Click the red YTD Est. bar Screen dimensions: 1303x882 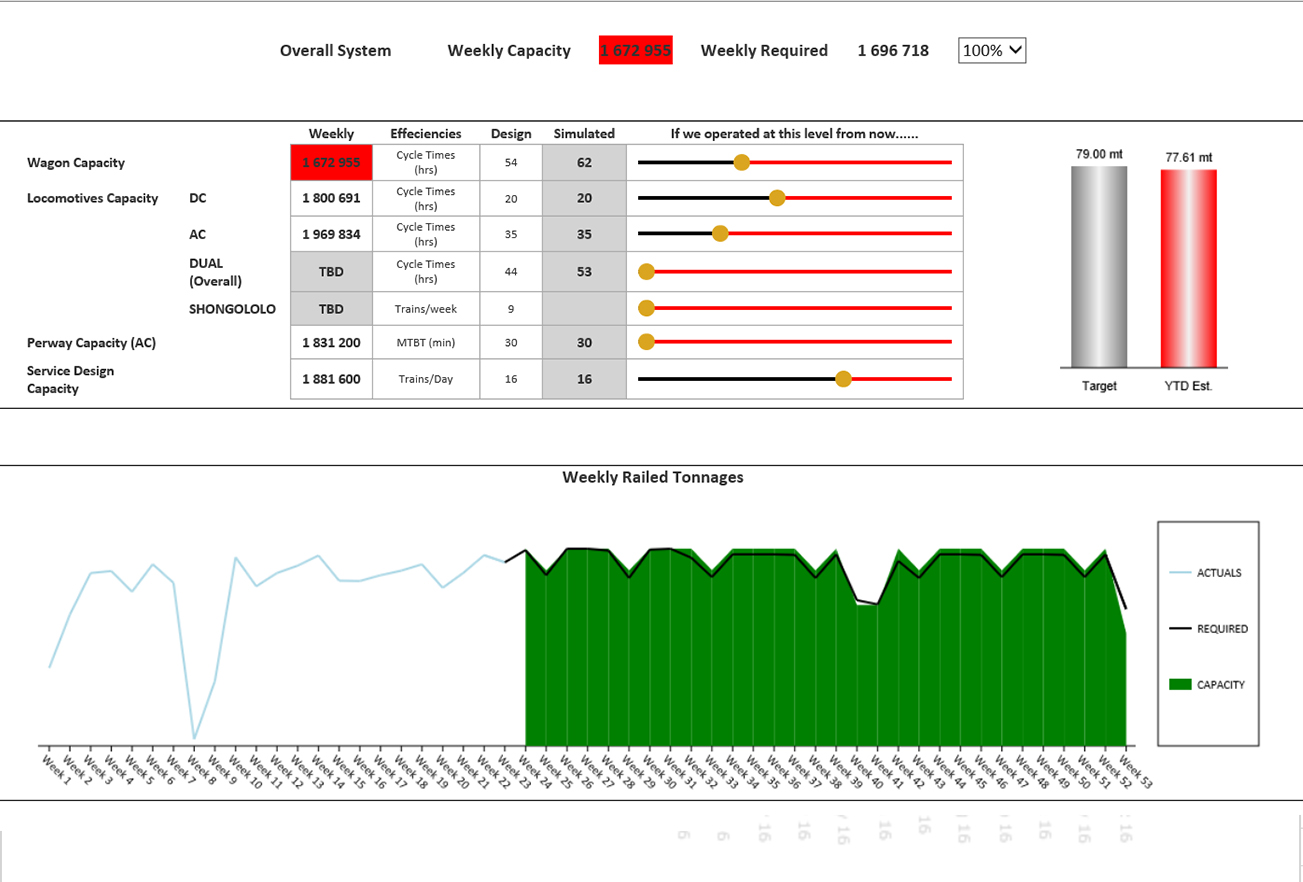tap(1188, 268)
